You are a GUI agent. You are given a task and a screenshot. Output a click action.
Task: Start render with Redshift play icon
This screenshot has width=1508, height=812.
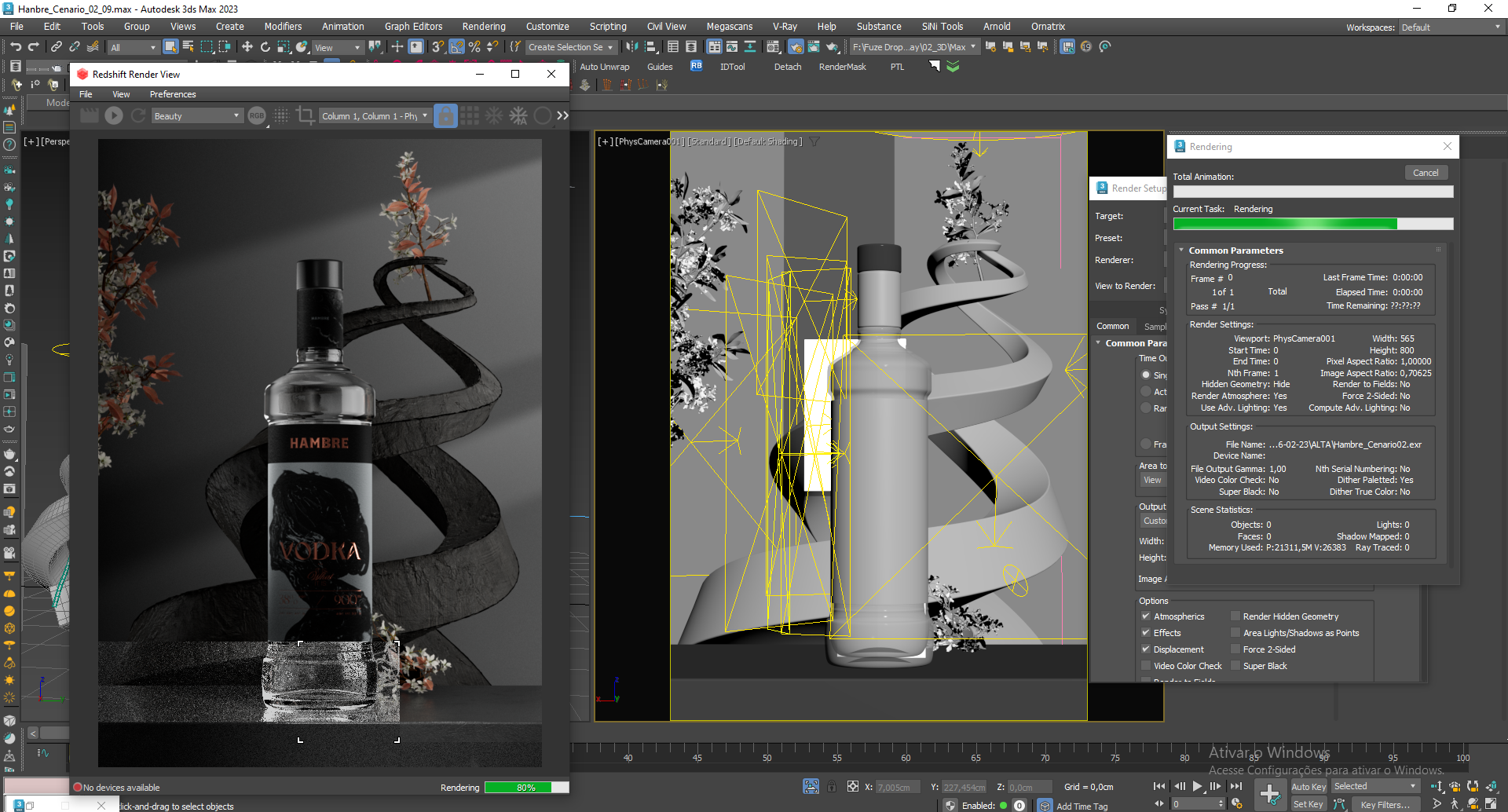tap(114, 115)
